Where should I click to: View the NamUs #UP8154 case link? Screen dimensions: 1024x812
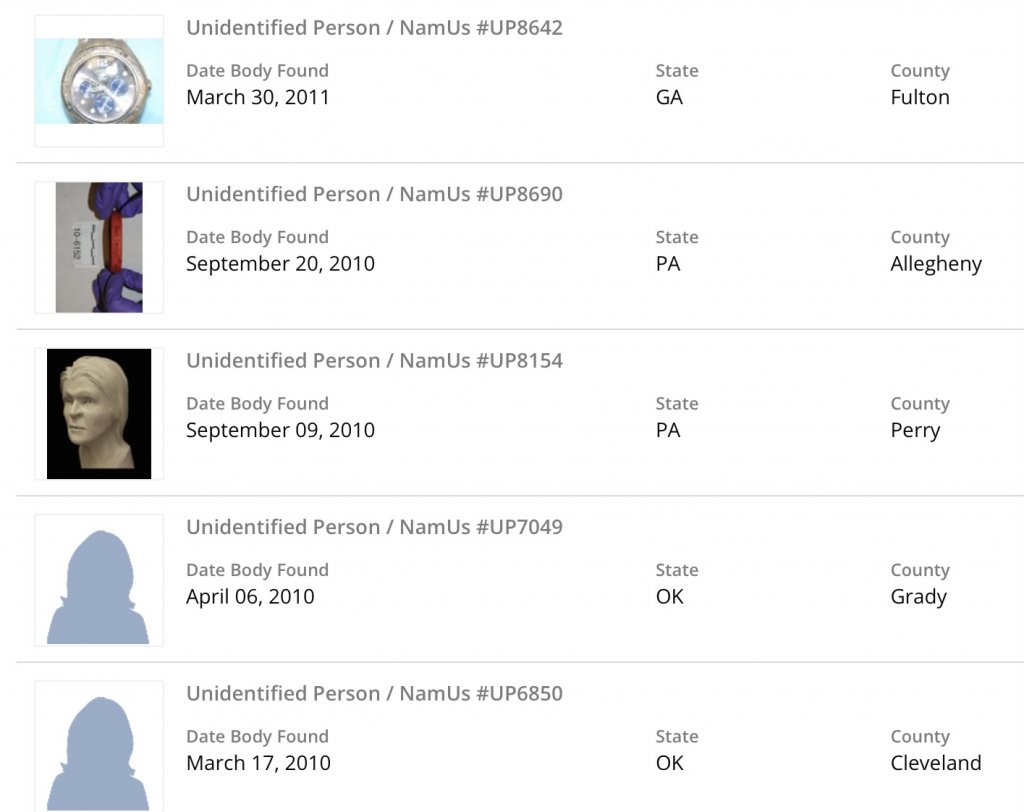coord(374,360)
